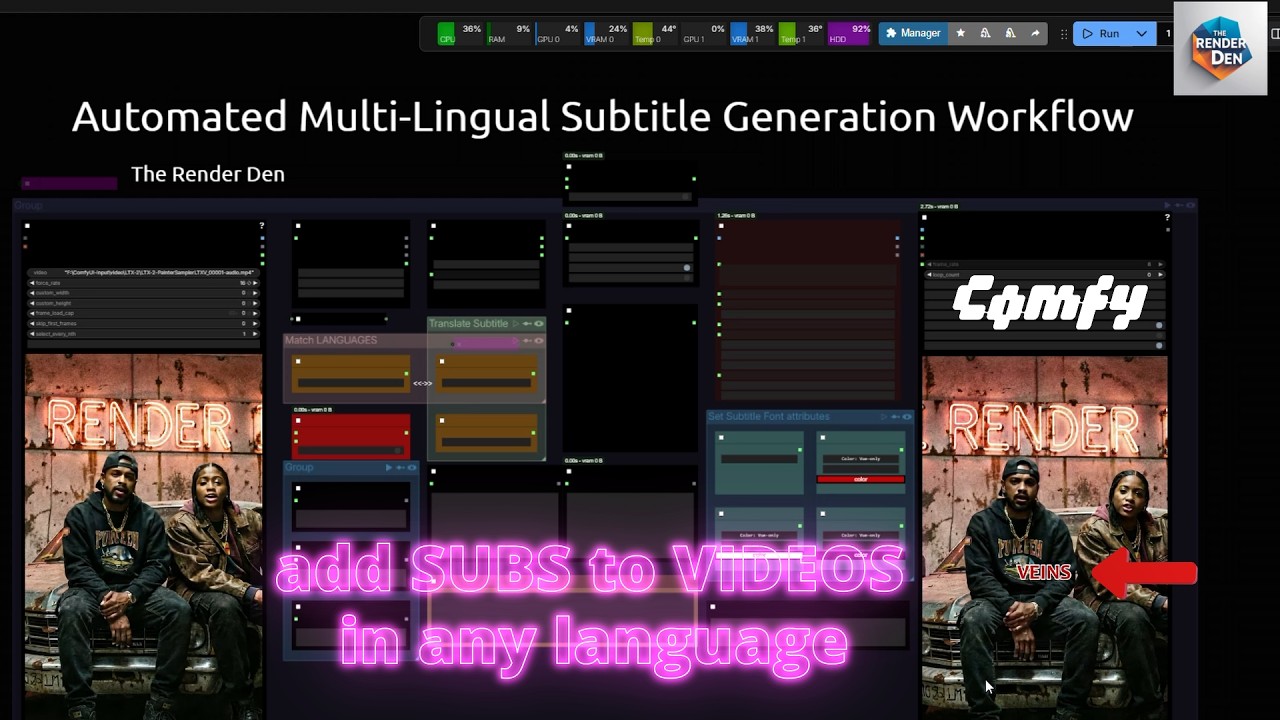Run the workflow with the Run button

pos(1100,33)
